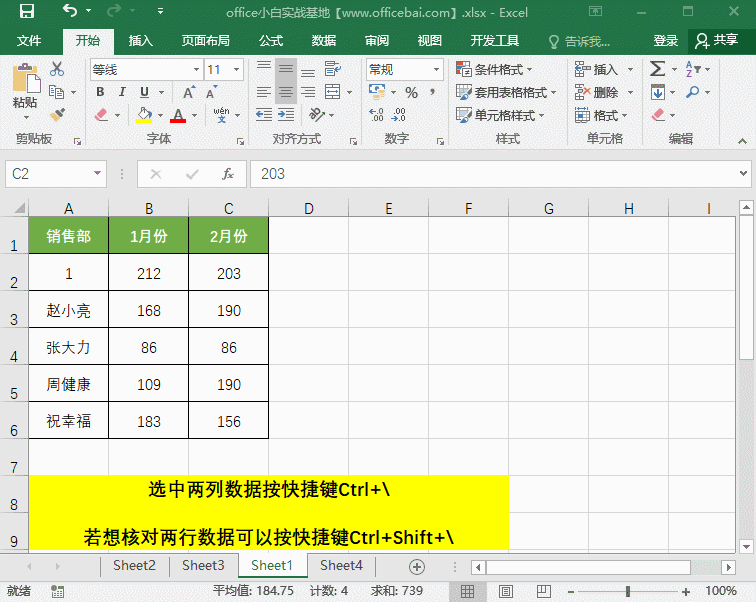Open the Sheet4 worksheet tab
Viewport: 756px width, 602px height.
[x=341, y=565]
